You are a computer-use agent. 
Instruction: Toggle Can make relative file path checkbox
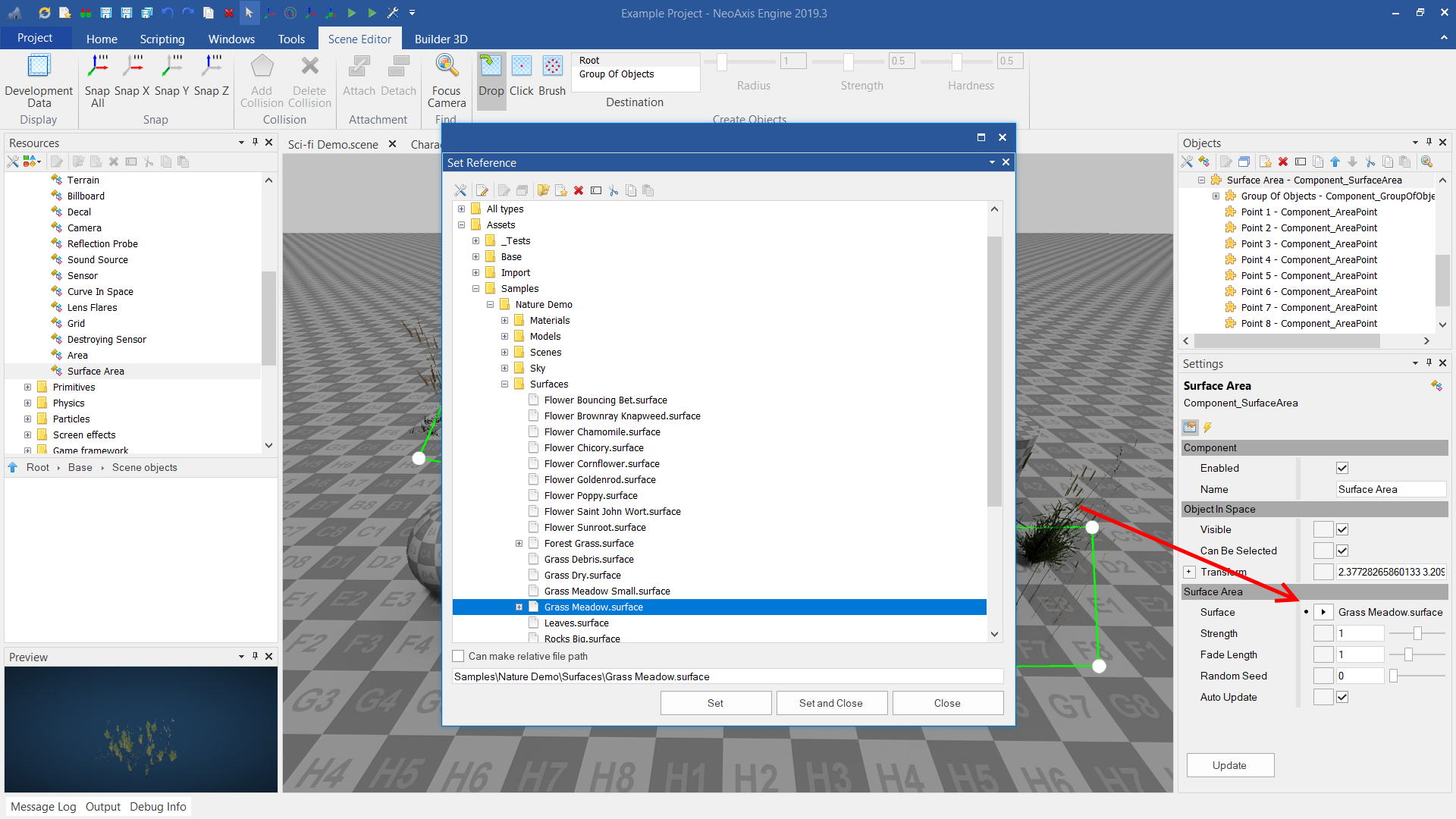pos(459,656)
